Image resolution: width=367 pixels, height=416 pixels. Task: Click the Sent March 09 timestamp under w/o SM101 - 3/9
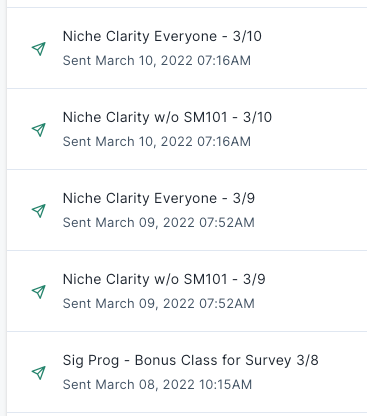[x=159, y=304]
